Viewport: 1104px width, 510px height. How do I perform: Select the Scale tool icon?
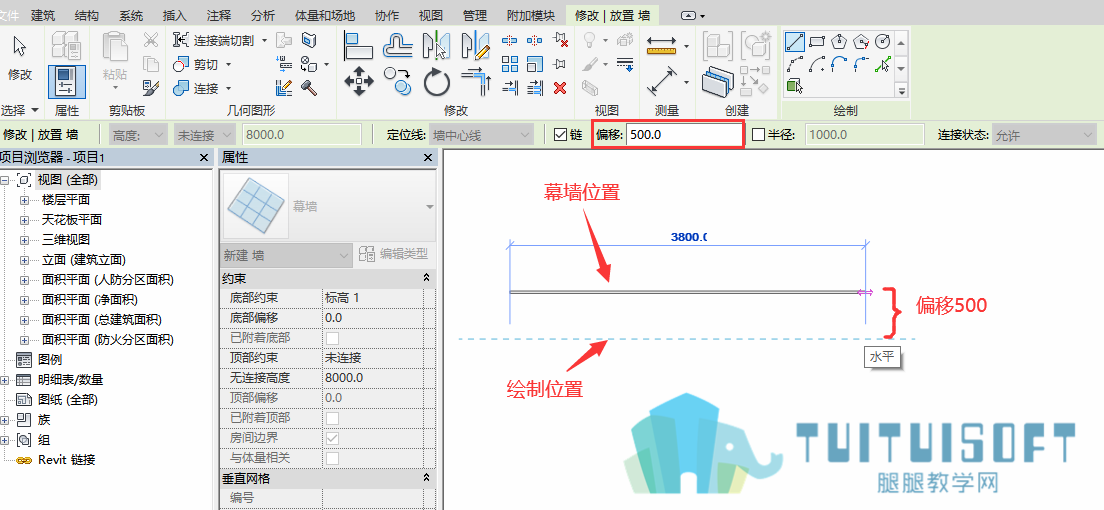(x=535, y=64)
